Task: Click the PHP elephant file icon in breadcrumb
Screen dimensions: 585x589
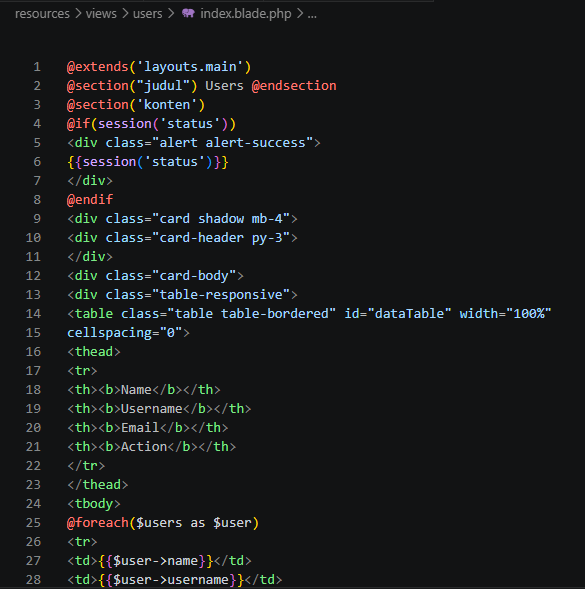Action: pyautogui.click(x=188, y=14)
